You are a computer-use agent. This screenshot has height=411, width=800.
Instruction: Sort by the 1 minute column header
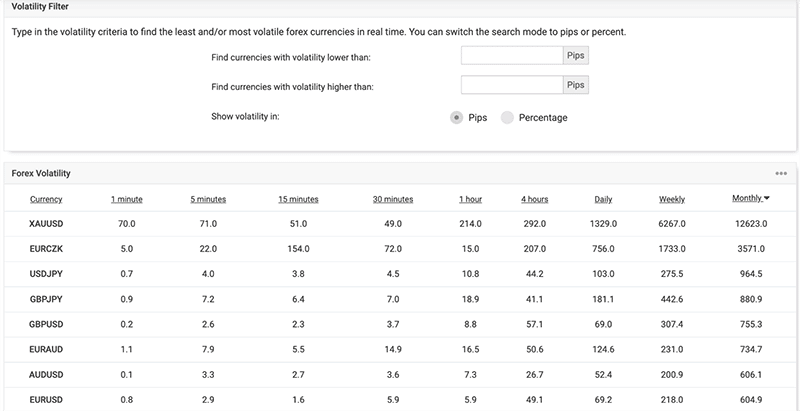tap(126, 199)
